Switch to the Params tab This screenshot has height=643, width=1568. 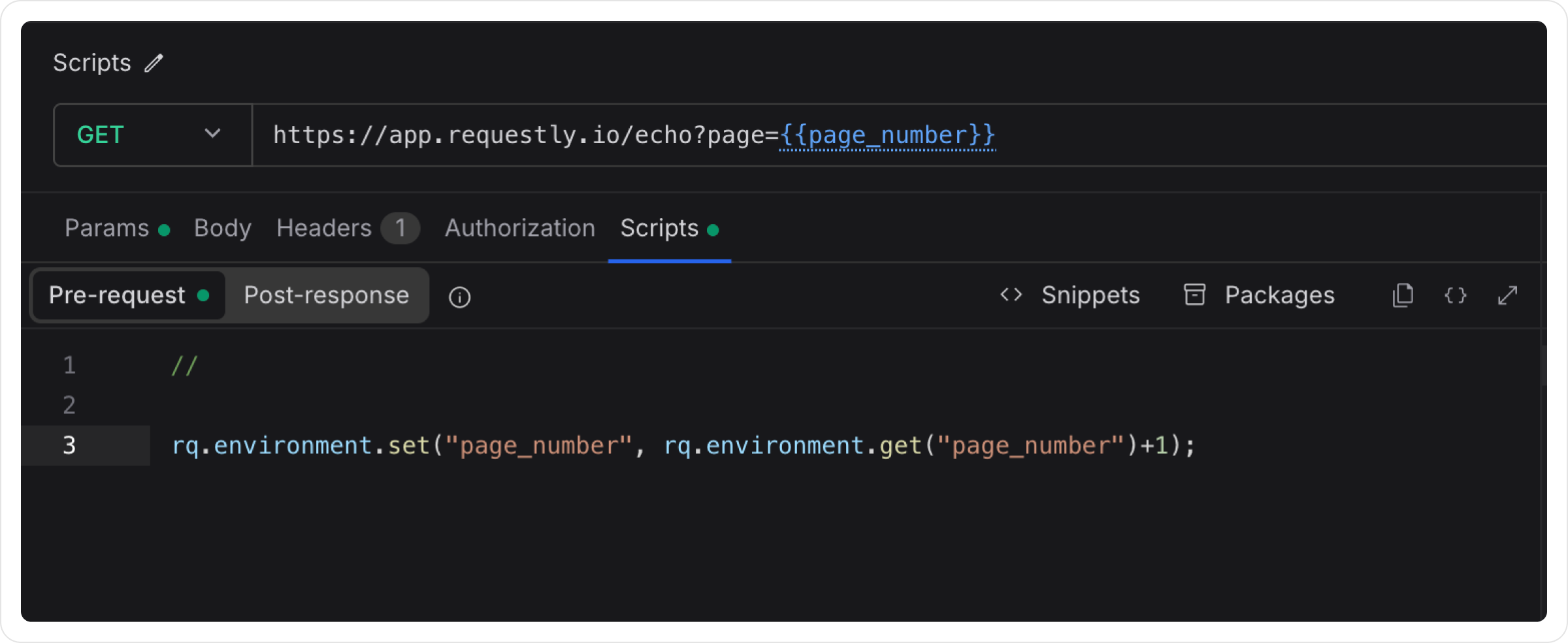coord(117,228)
